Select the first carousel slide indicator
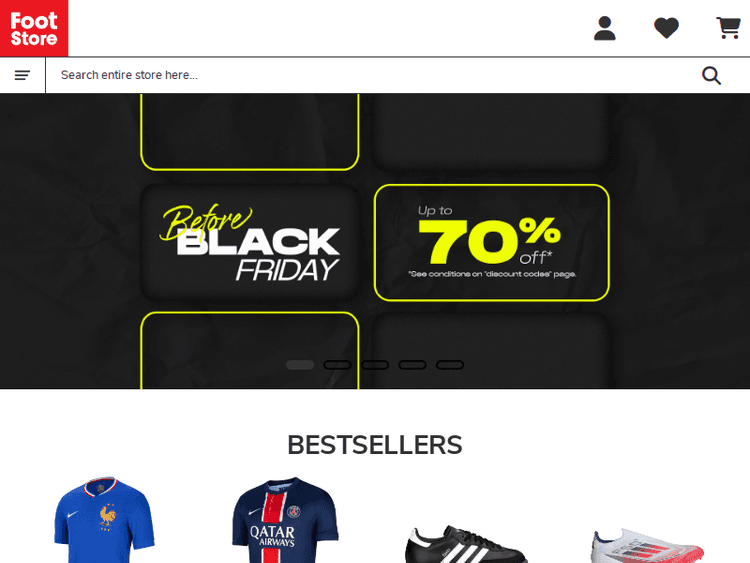750x563 pixels. click(x=300, y=365)
